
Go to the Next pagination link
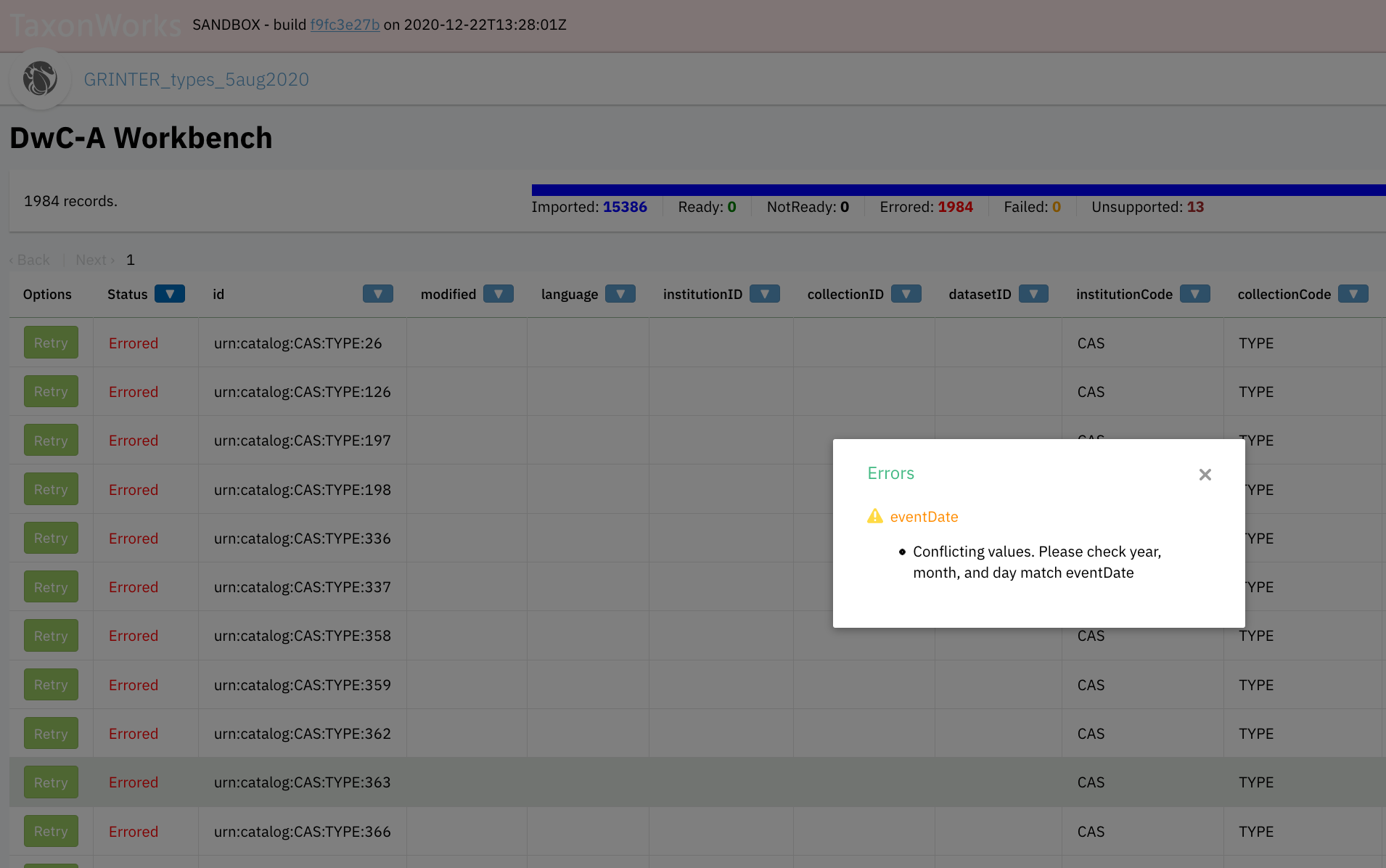pyautogui.click(x=95, y=260)
